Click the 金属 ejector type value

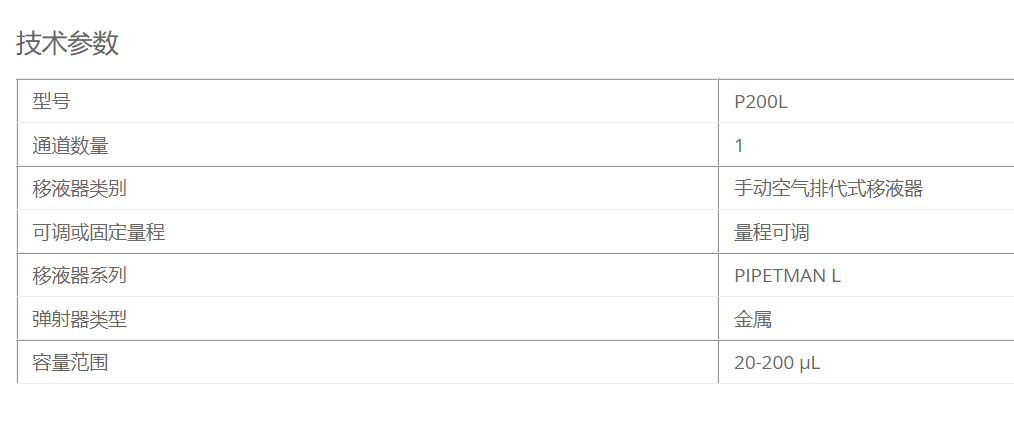[x=753, y=319]
